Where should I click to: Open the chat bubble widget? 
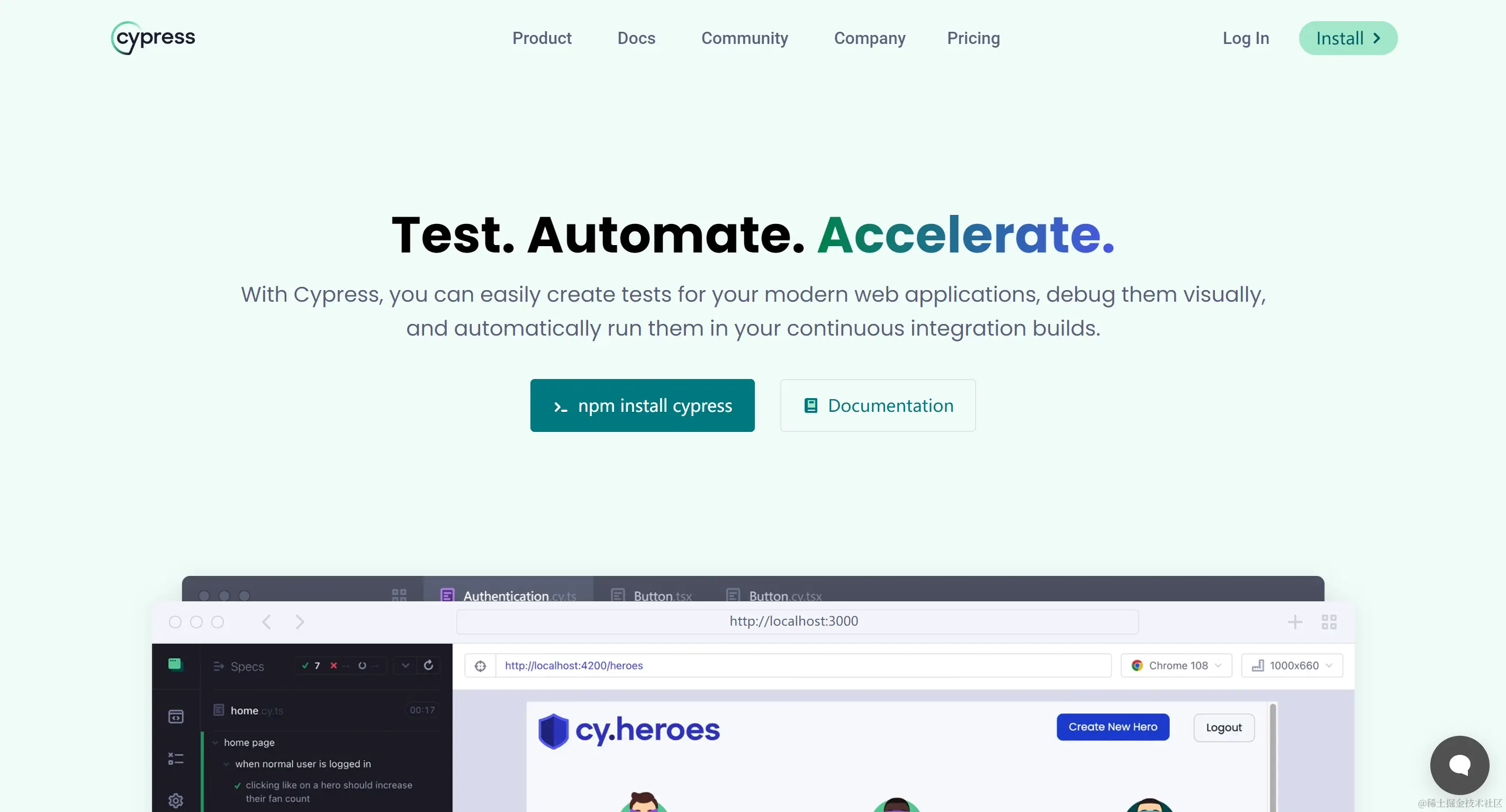(1459, 765)
